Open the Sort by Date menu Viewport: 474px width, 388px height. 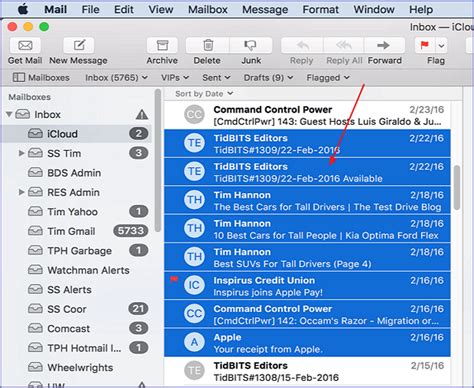[x=204, y=94]
